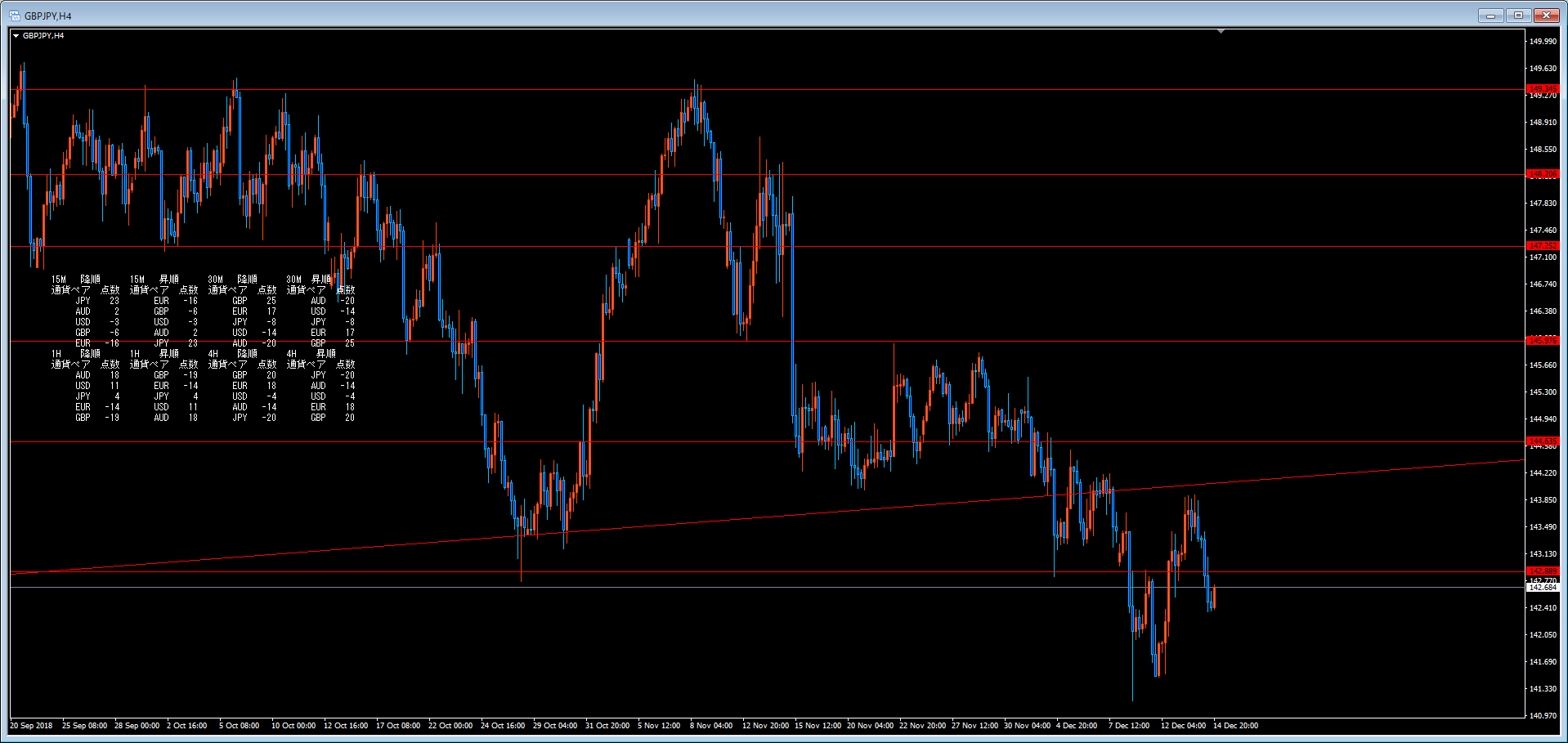The width and height of the screenshot is (1568, 743).
Task: Click the 148.910 price on the scale
Action: 1543,123
